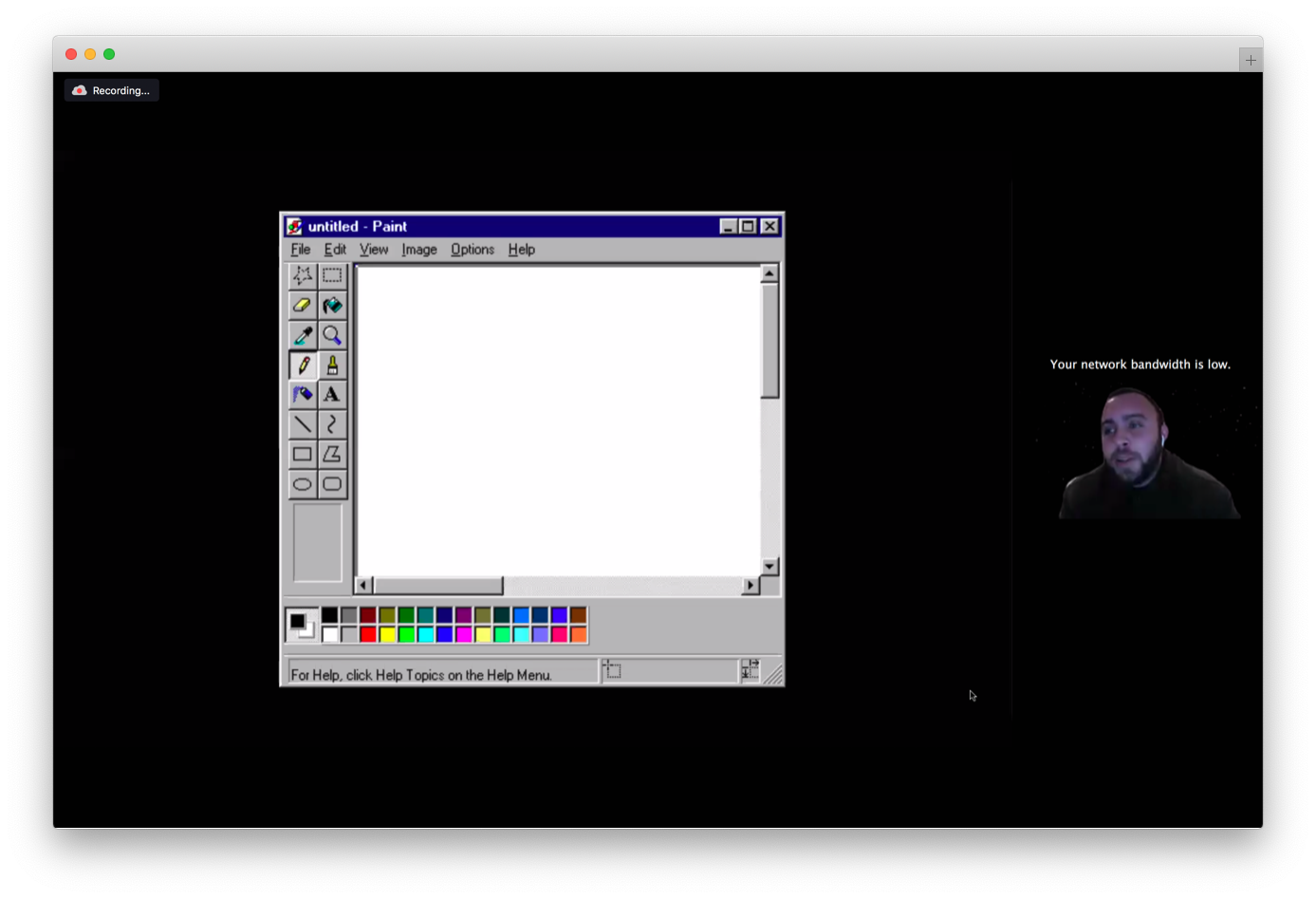1316x899 pixels.
Task: Expand the Options menu
Action: 473,250
